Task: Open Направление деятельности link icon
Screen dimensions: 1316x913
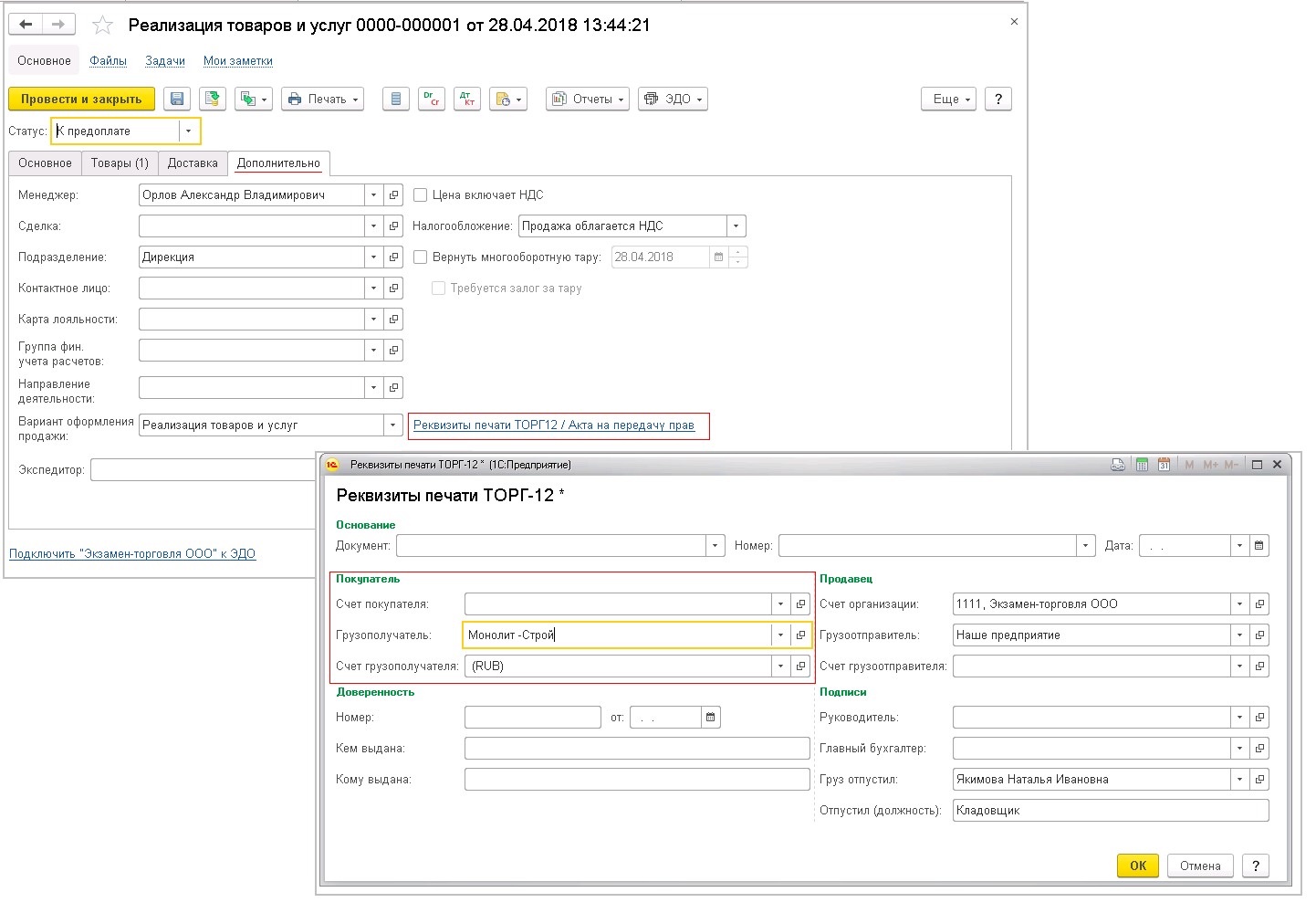Action: coord(393,387)
